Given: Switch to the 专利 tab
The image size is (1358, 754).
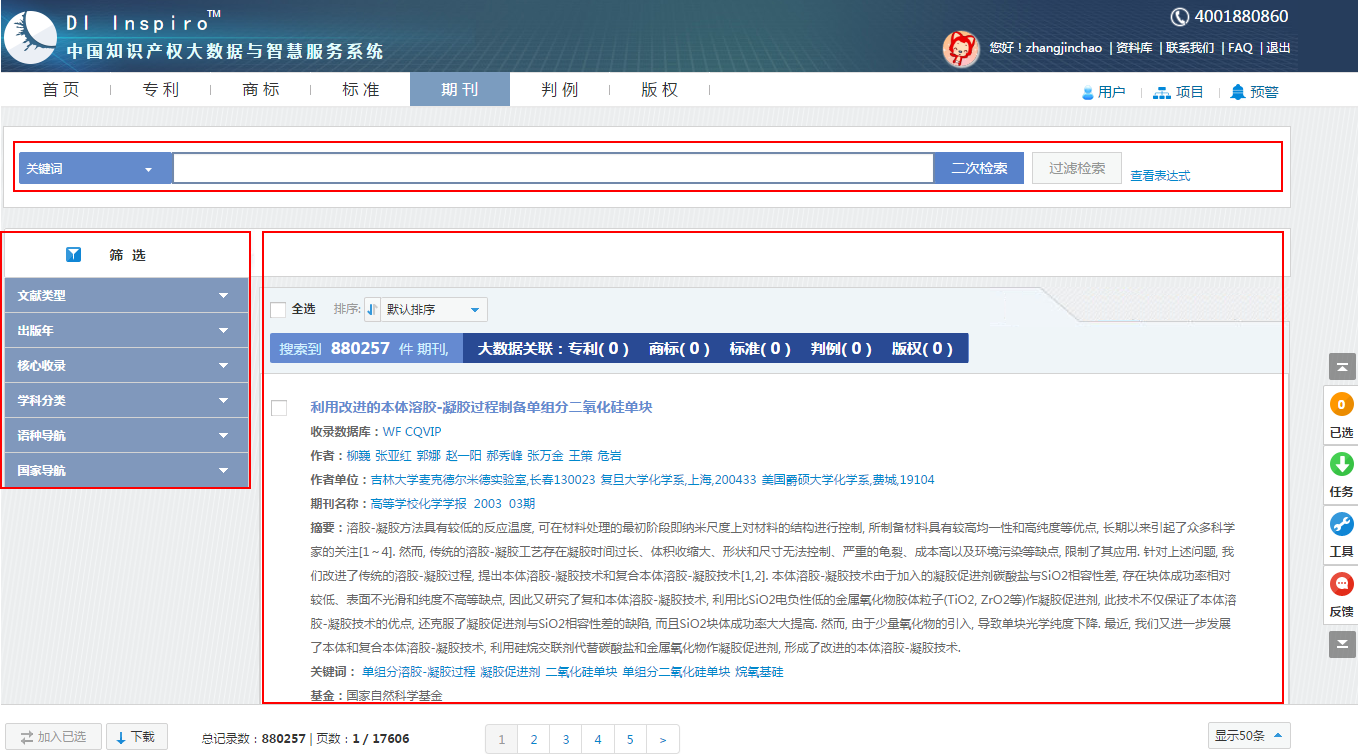Looking at the screenshot, I should point(160,90).
